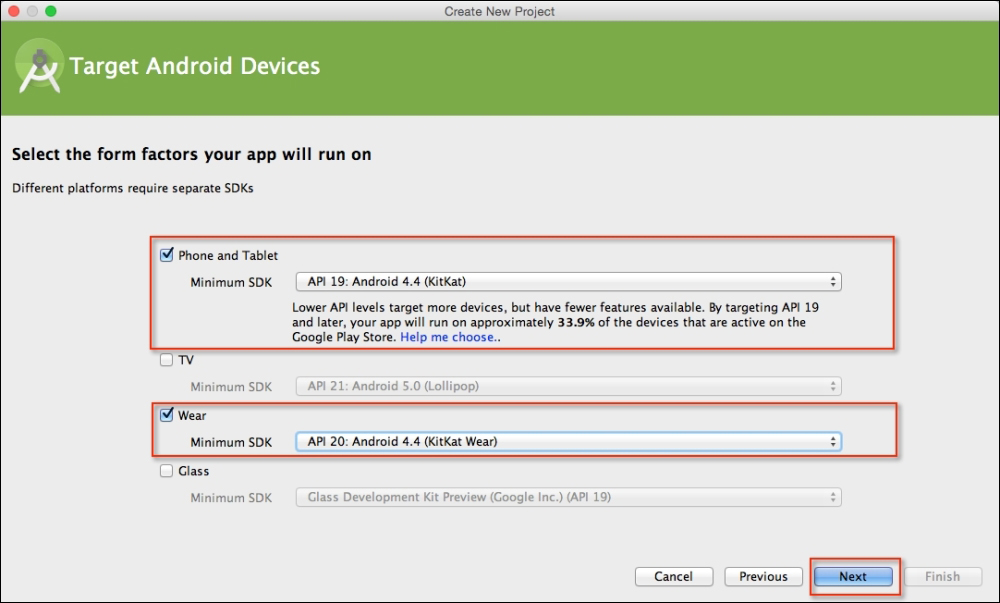Enable the TV form factor checkbox
This screenshot has height=603, width=1000.
pos(166,360)
